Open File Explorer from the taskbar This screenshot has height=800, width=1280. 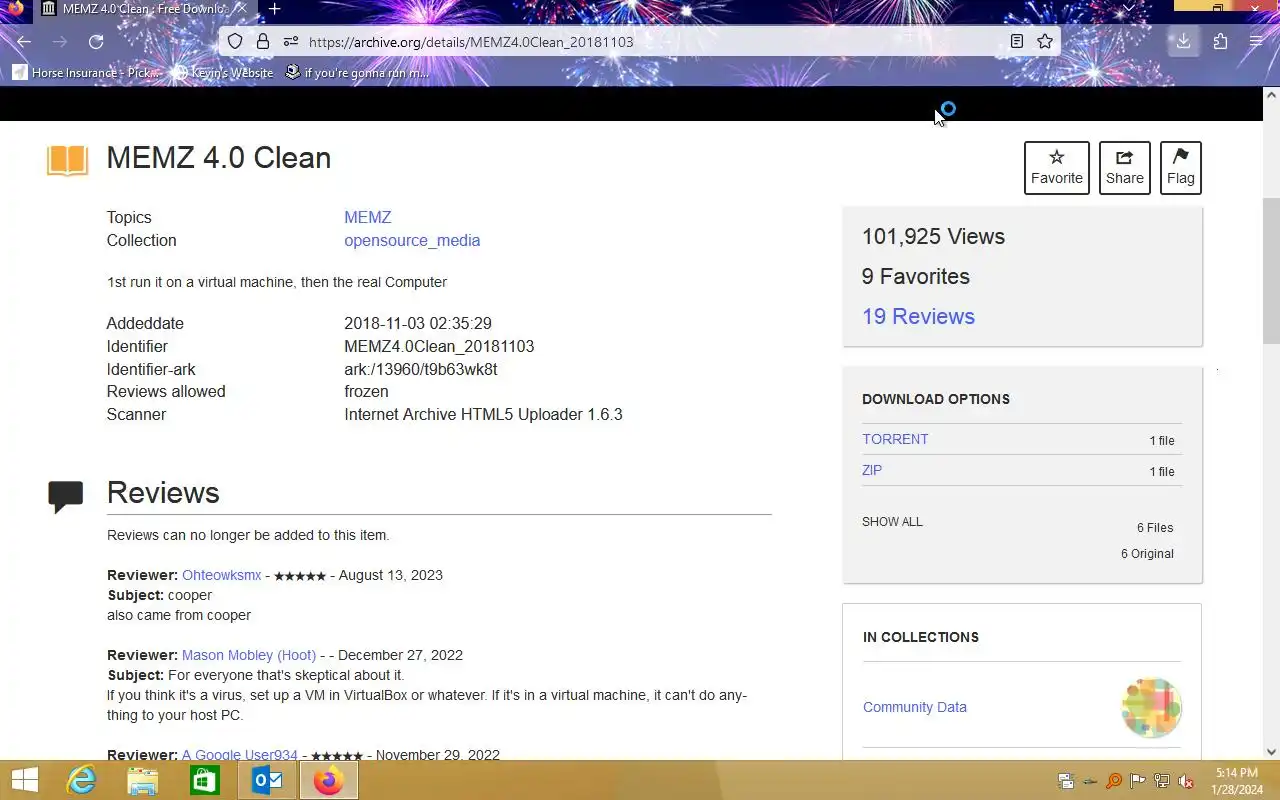coord(143,780)
